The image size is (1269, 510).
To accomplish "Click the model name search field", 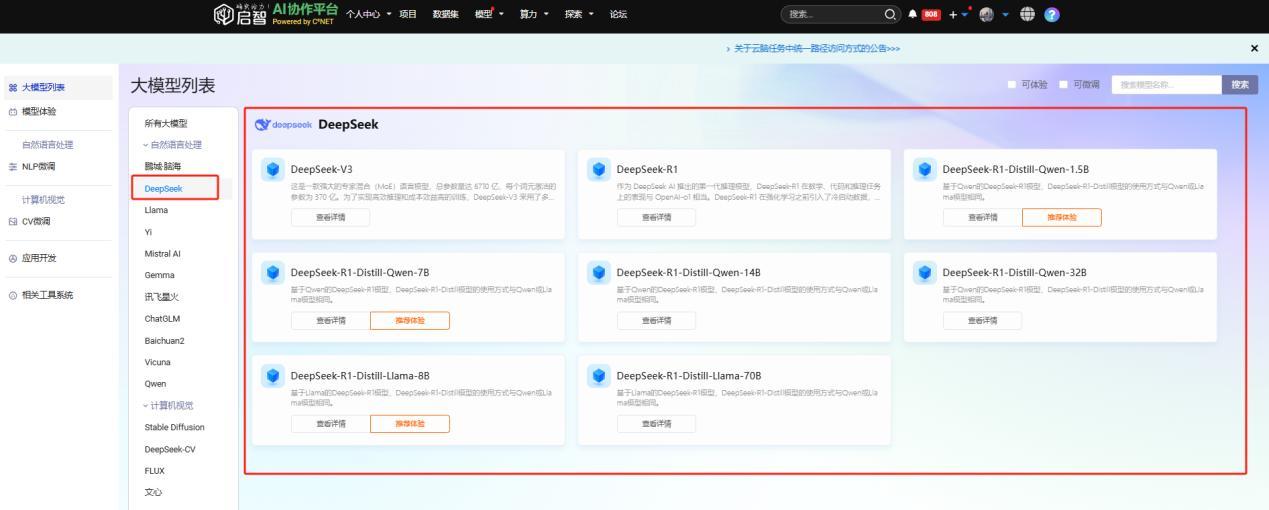I will (1166, 85).
